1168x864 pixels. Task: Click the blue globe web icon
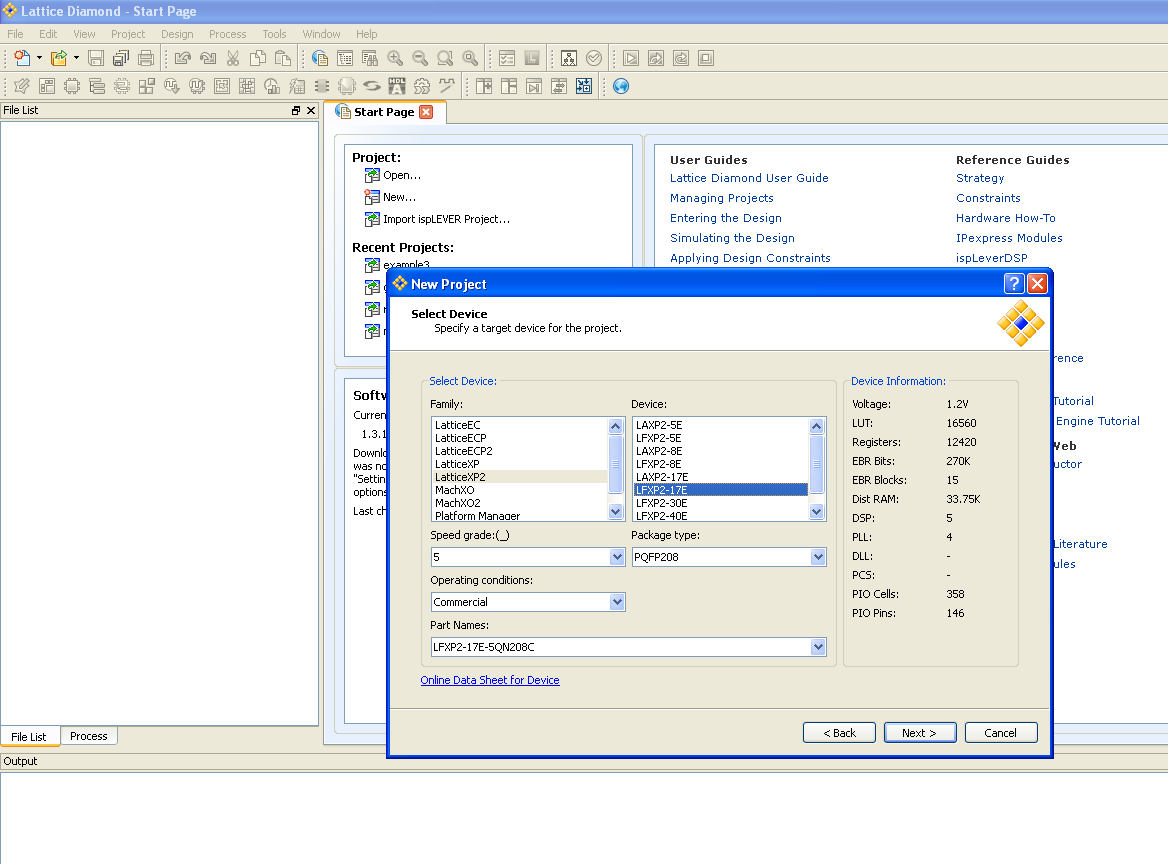[621, 86]
